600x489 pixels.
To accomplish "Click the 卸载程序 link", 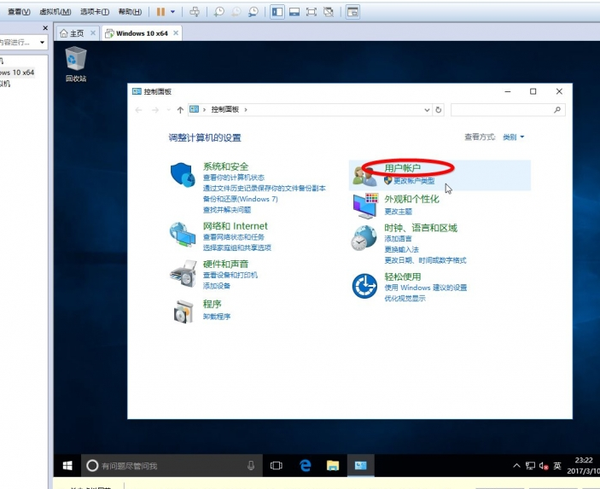I will tap(217, 316).
